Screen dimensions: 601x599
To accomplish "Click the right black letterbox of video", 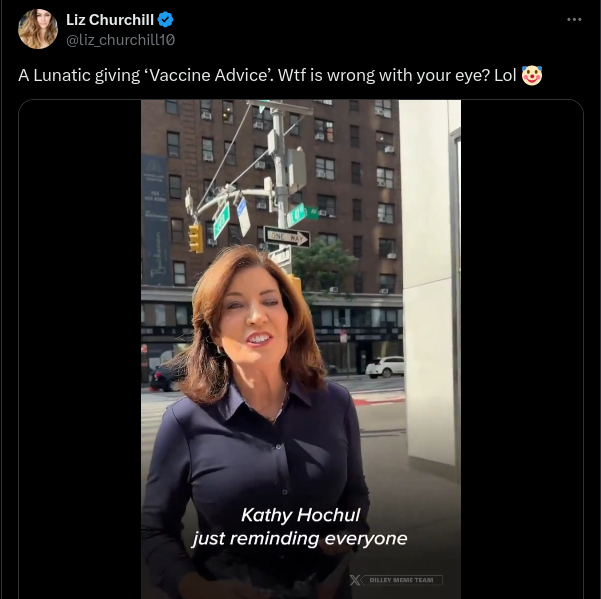I will pyautogui.click(x=522, y=349).
